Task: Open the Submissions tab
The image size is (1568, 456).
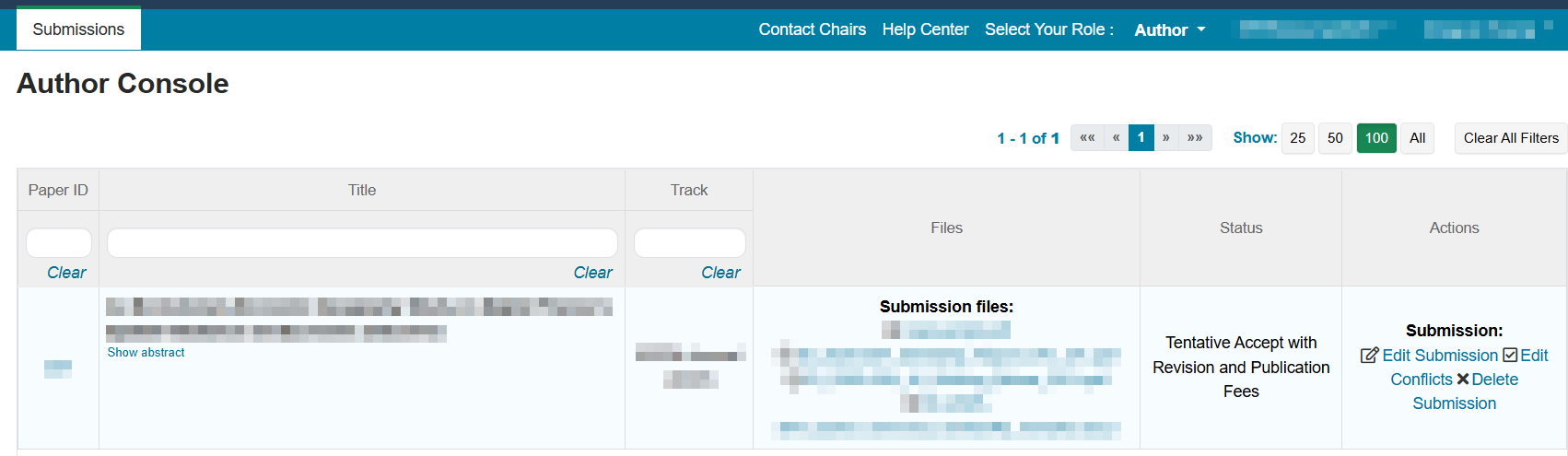Action: [x=78, y=29]
